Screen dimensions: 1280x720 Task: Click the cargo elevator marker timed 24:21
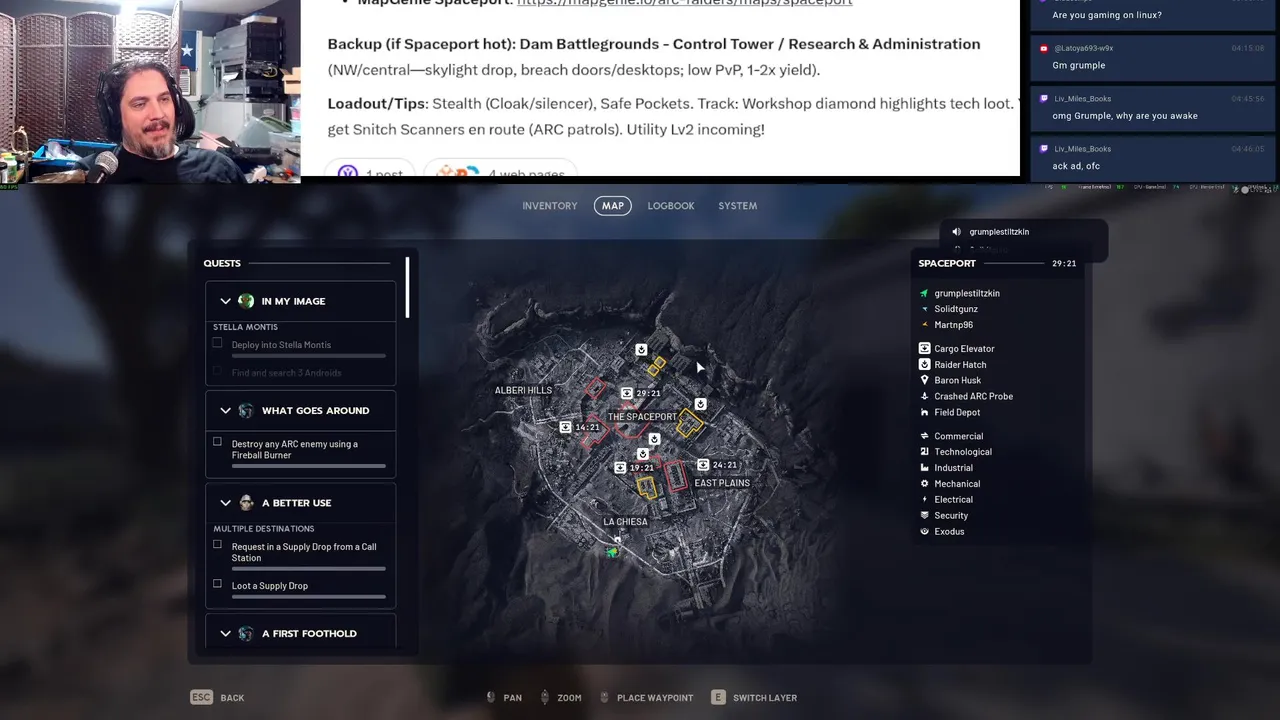[703, 465]
